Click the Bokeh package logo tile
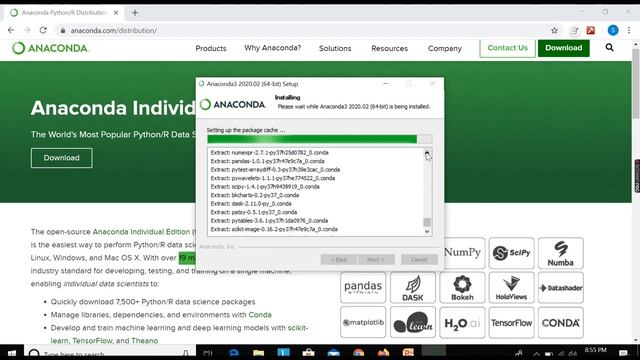Viewport: 640px width, 360px height. click(x=462, y=288)
